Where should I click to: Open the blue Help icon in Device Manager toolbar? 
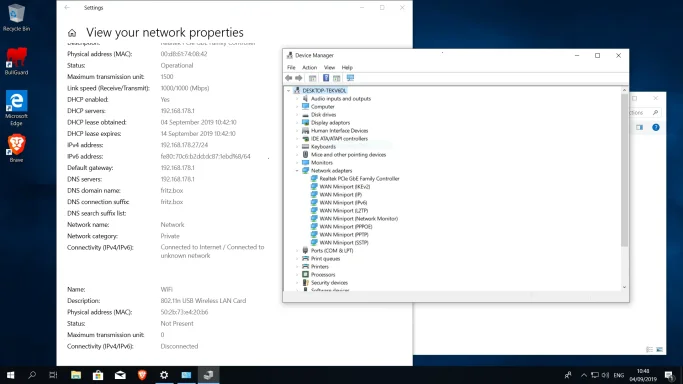click(x=326, y=78)
